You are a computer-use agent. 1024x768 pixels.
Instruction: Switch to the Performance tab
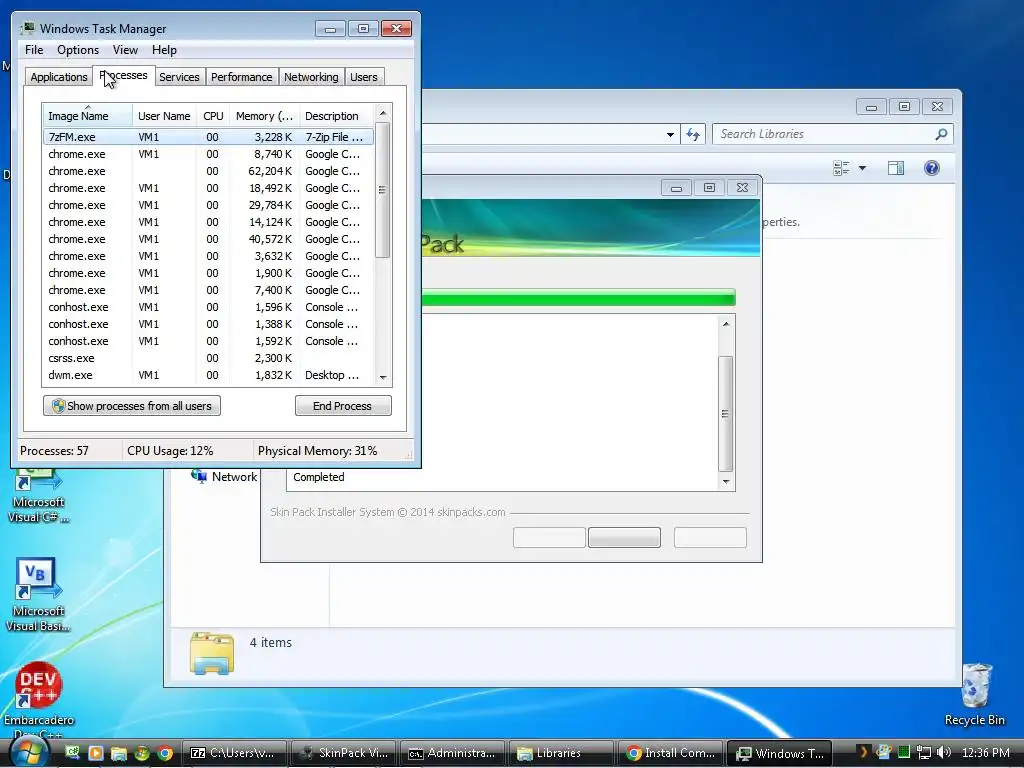pos(242,77)
